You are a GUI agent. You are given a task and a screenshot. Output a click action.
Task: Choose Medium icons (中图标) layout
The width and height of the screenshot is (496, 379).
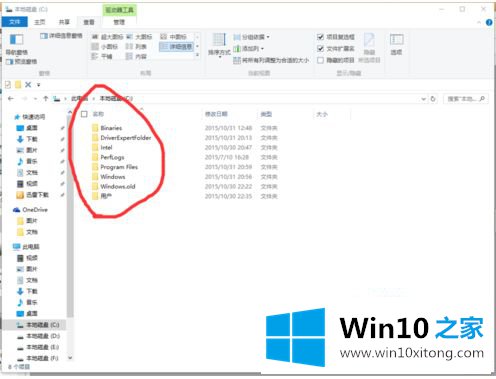(x=174, y=37)
